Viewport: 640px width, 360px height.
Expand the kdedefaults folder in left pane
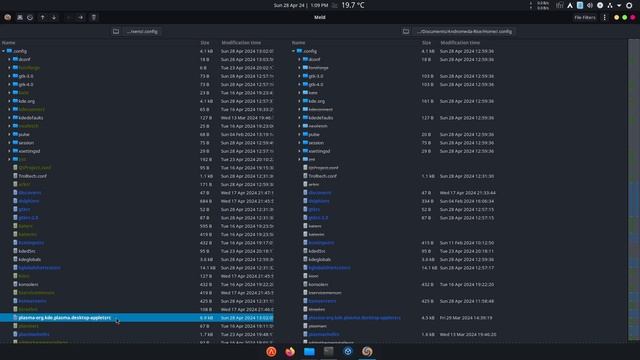(x=9, y=118)
